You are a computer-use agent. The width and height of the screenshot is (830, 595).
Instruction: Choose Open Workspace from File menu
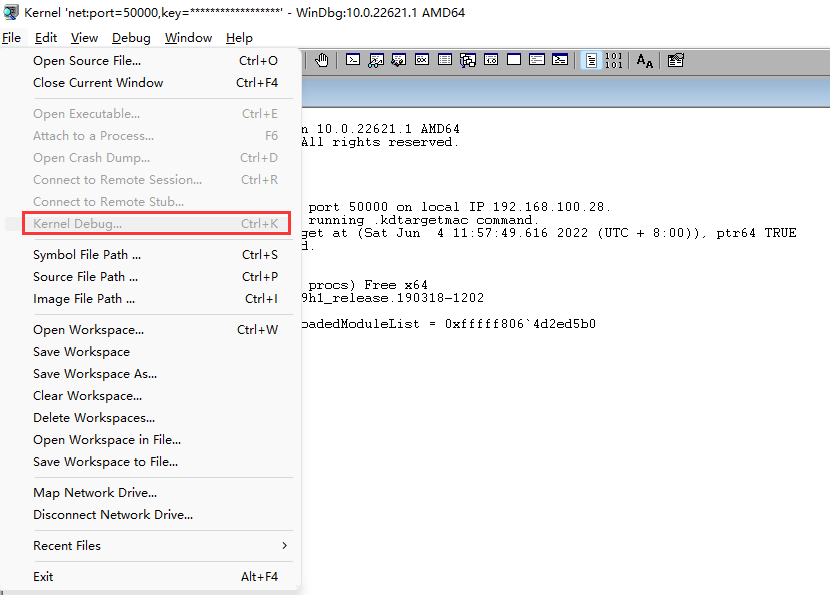(x=151, y=330)
